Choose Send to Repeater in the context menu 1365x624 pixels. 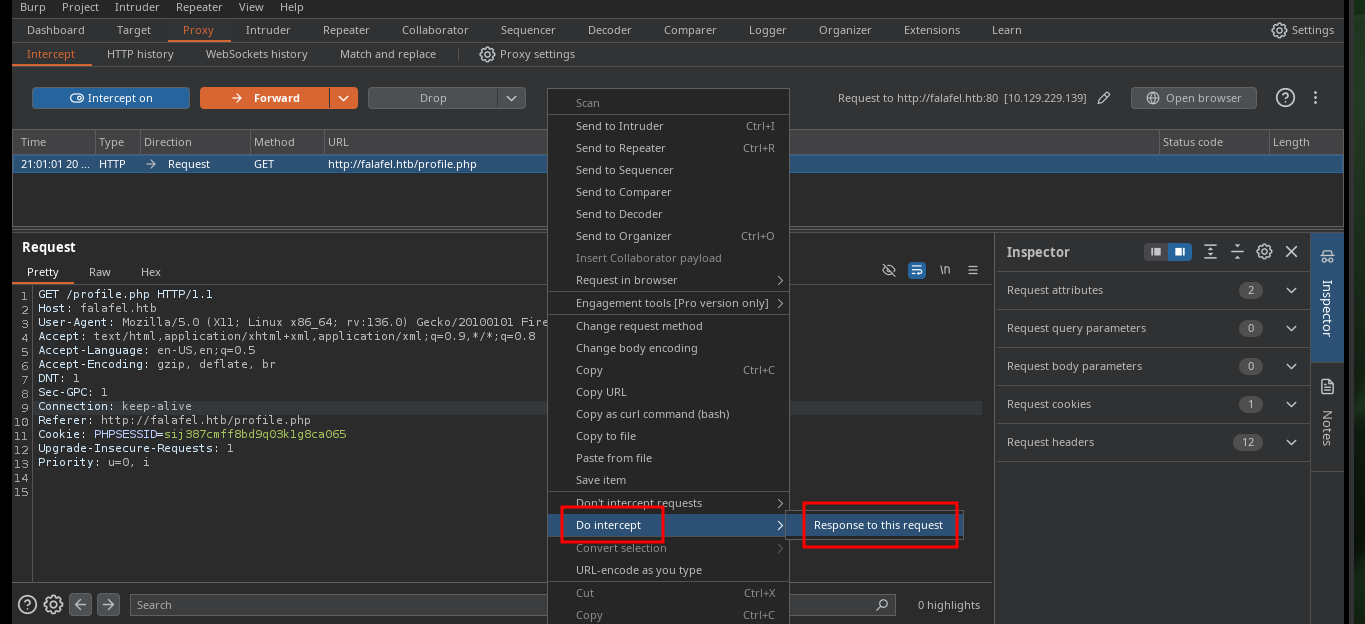click(x=668, y=148)
